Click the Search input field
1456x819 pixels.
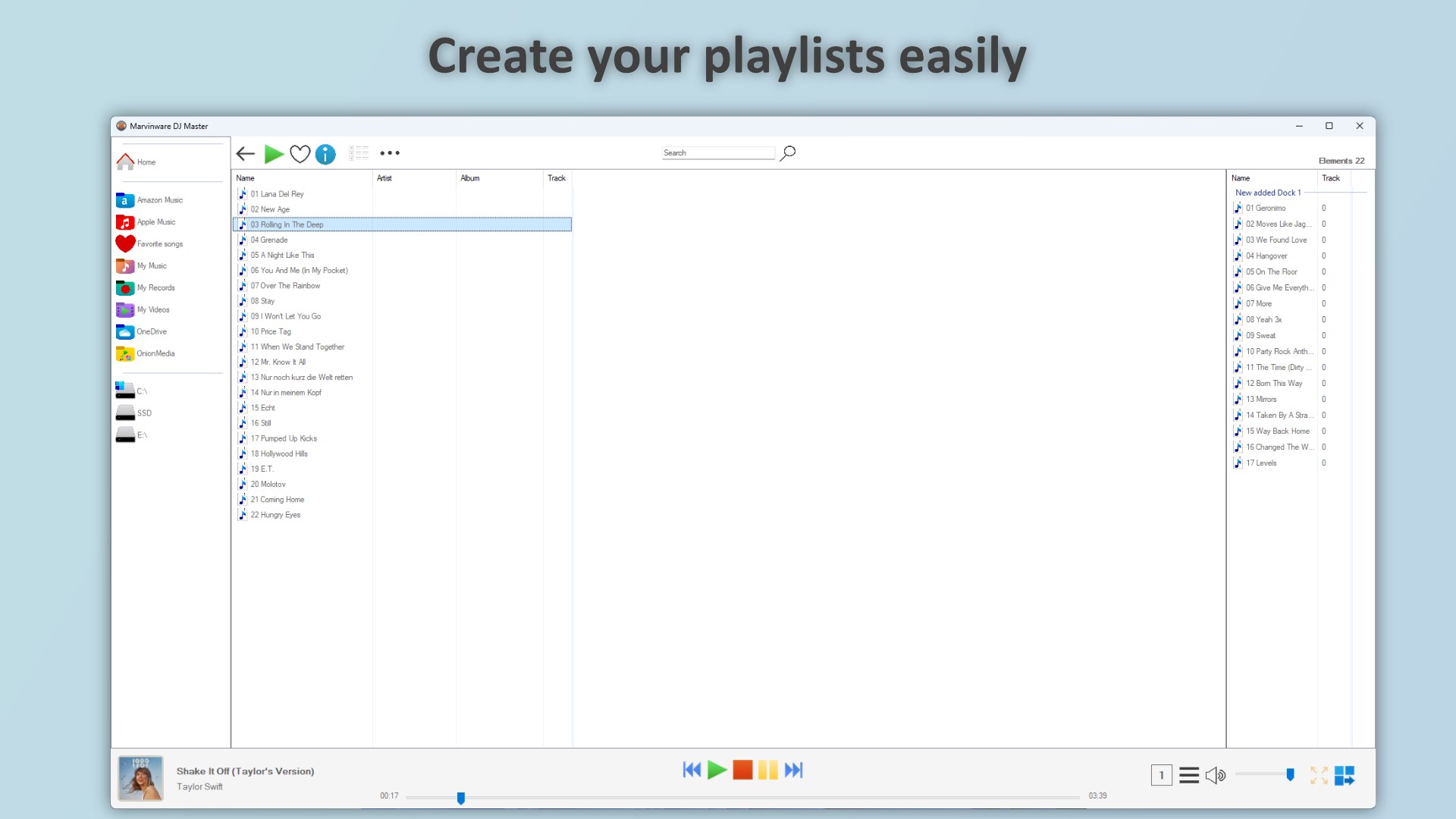tap(717, 153)
